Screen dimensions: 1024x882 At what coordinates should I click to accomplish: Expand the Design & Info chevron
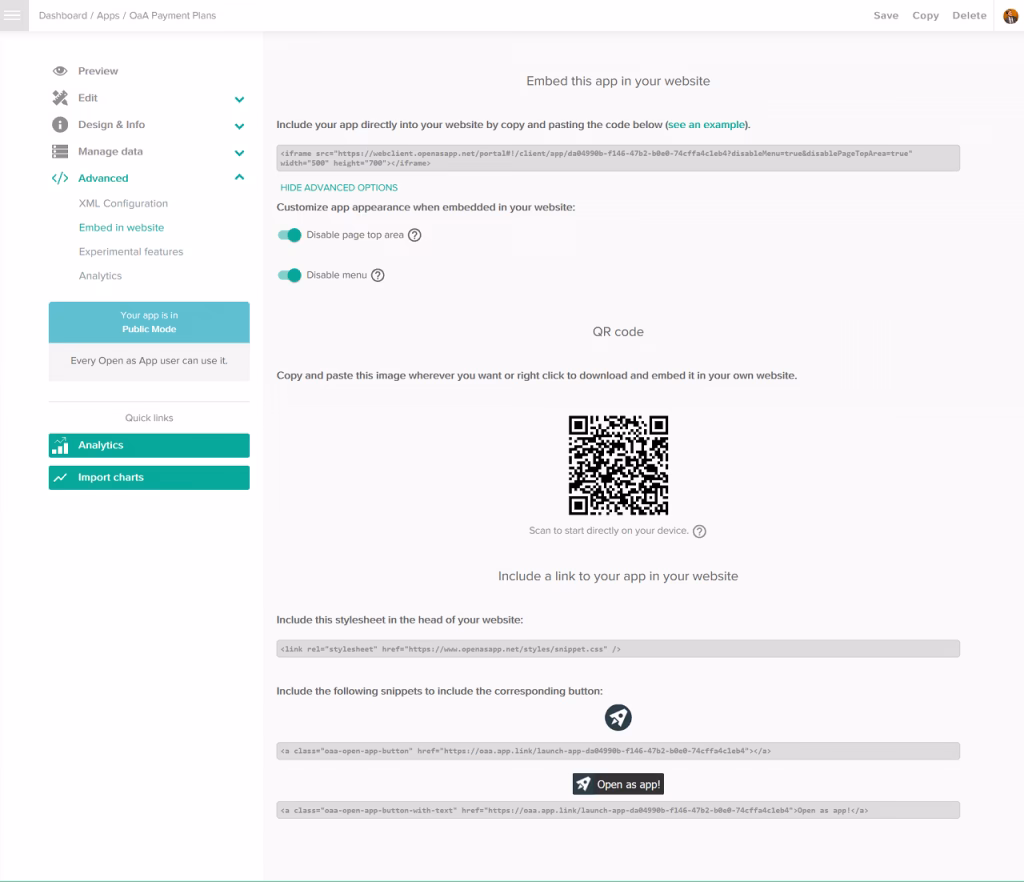[240, 126]
